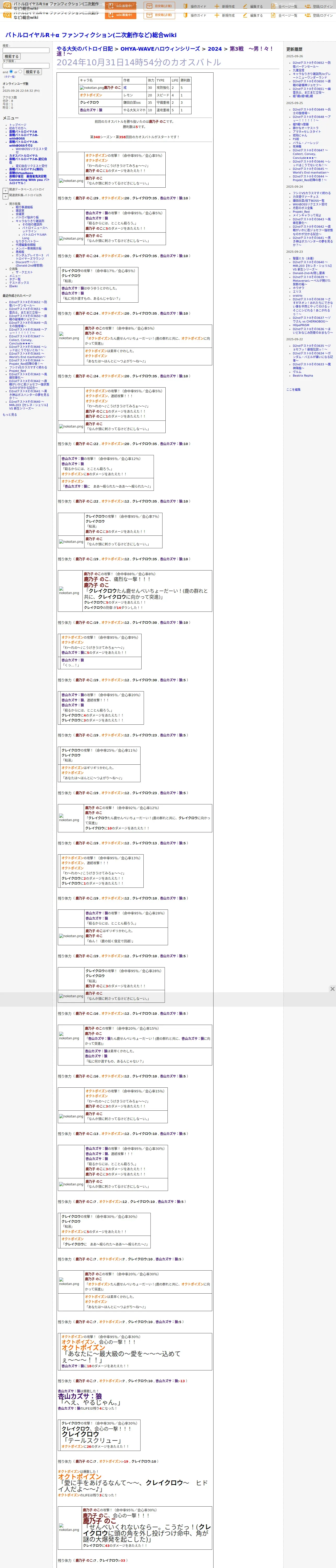This screenshot has height=1568, width=336.
Task: Open 静かなオーケストラ in update history
Action: pos(305,128)
